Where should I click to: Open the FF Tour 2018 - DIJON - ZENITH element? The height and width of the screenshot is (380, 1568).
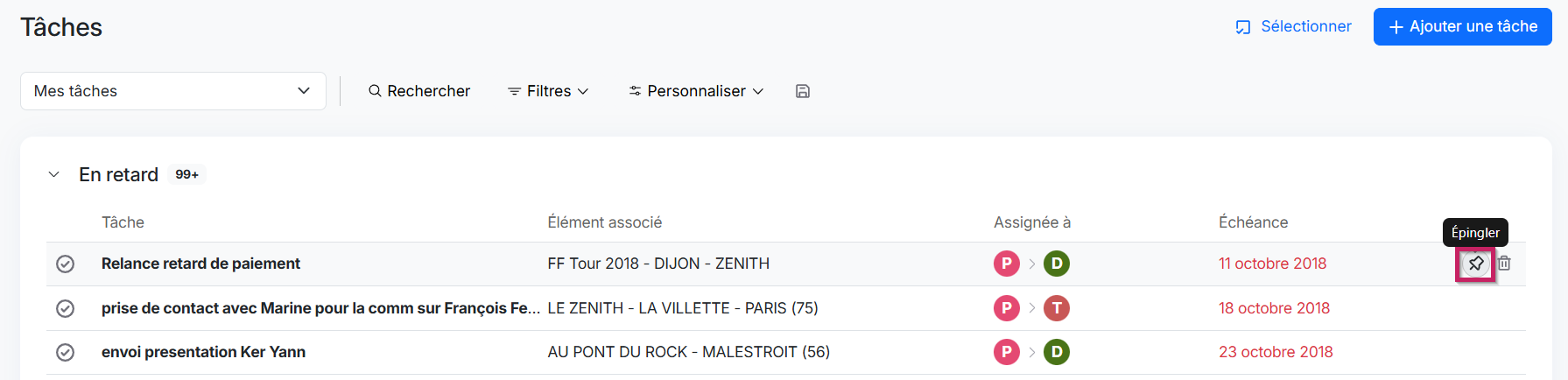coord(658,264)
